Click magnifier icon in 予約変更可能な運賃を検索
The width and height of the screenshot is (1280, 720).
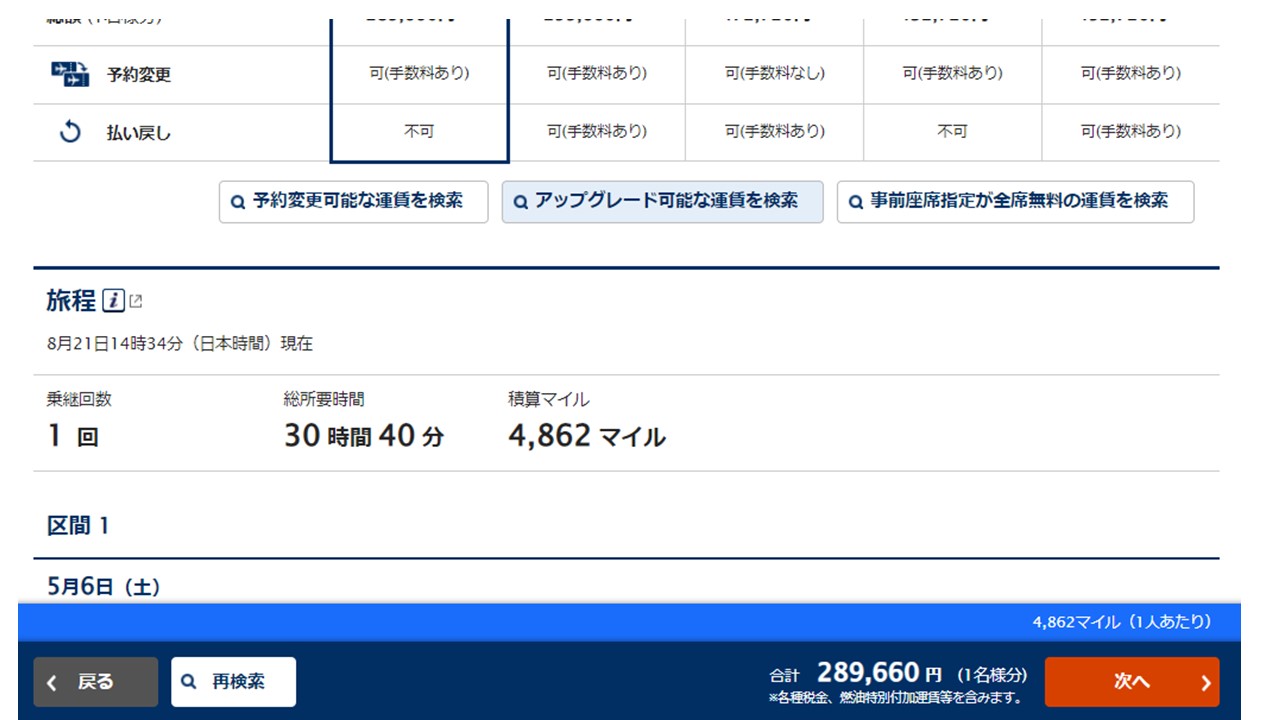pos(238,202)
